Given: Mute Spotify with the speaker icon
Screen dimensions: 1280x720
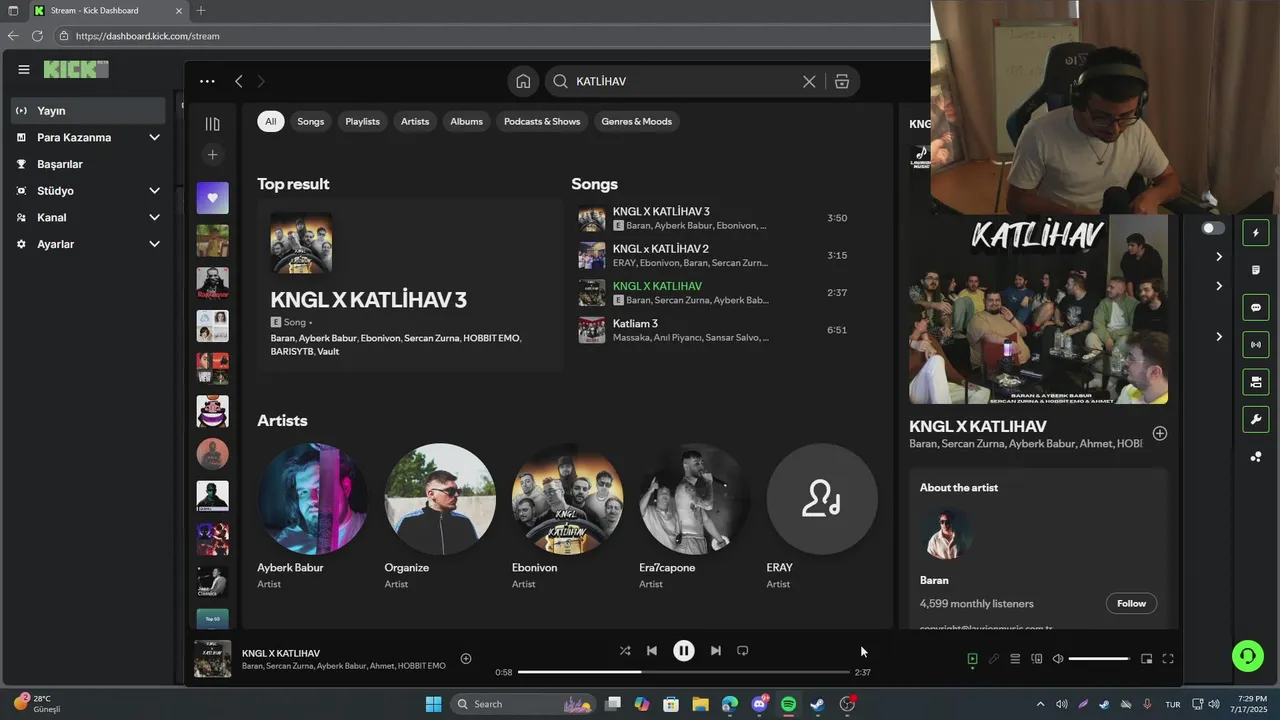Looking at the screenshot, I should 1058,659.
